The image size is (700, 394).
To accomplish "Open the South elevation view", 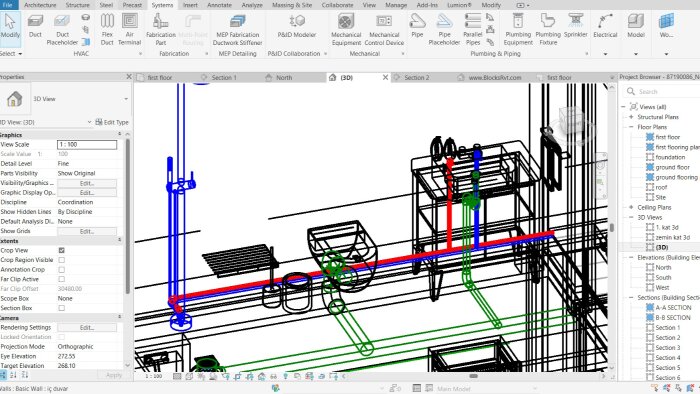I will coord(663,278).
